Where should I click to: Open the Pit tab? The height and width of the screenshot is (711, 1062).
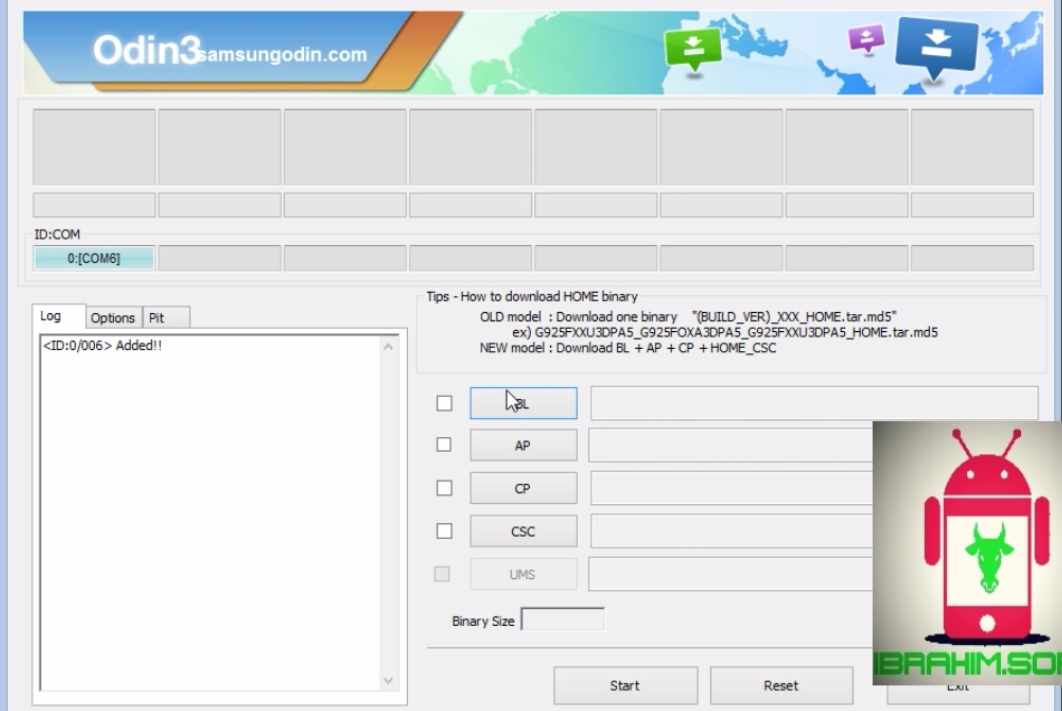(166, 318)
